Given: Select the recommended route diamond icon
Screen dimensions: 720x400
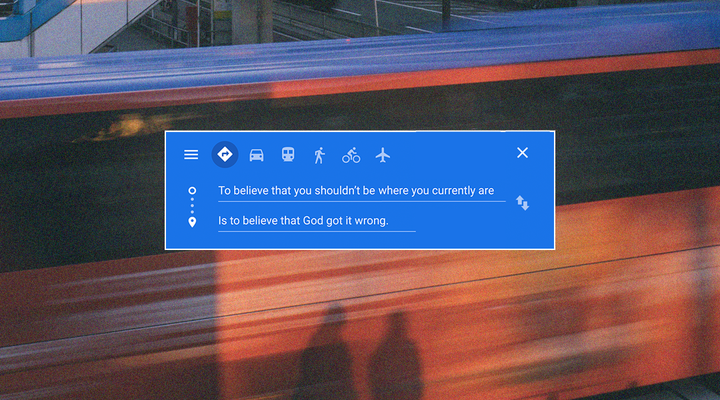Looking at the screenshot, I should coord(225,155).
